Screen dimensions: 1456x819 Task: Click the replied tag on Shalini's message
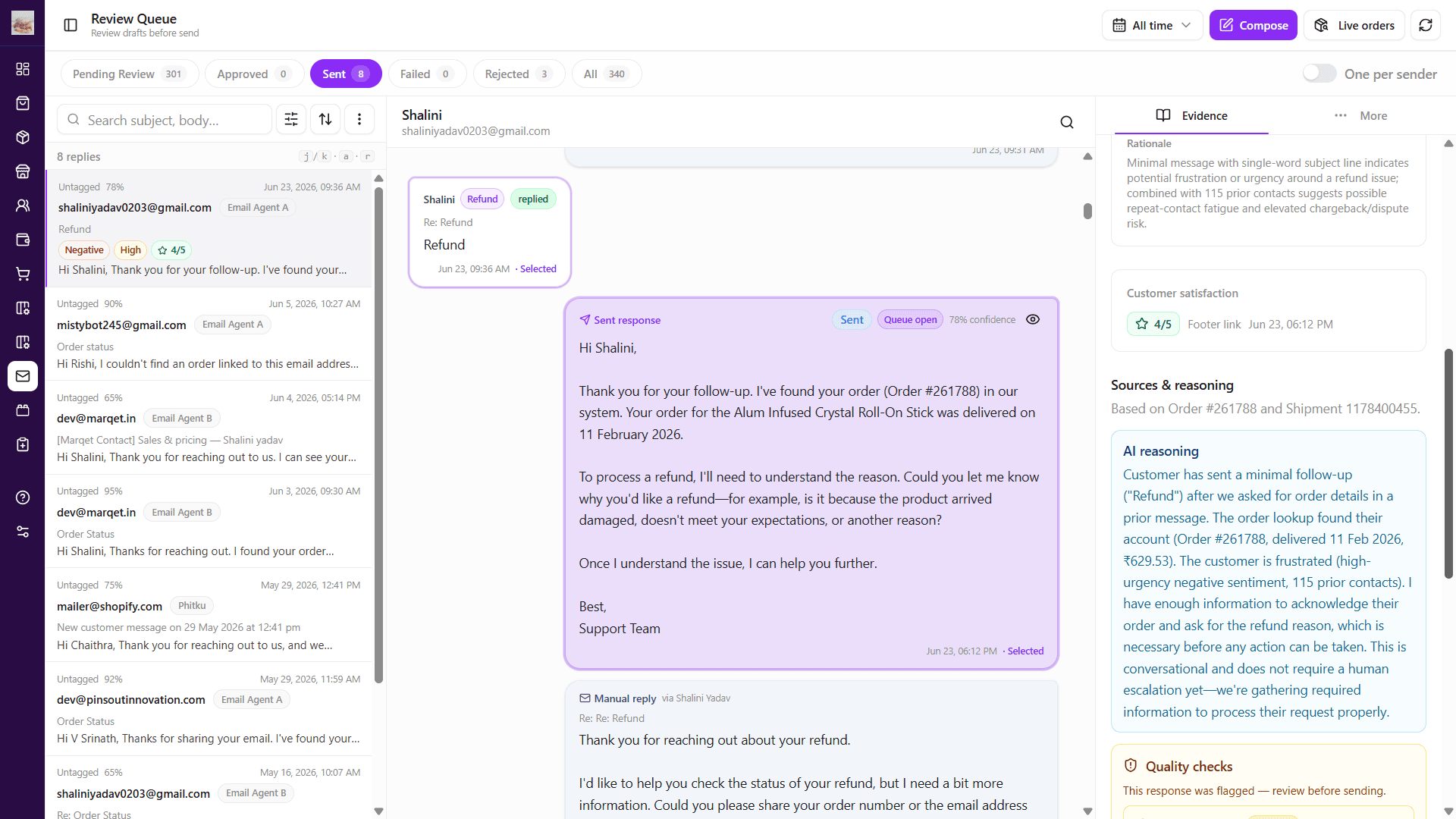533,199
